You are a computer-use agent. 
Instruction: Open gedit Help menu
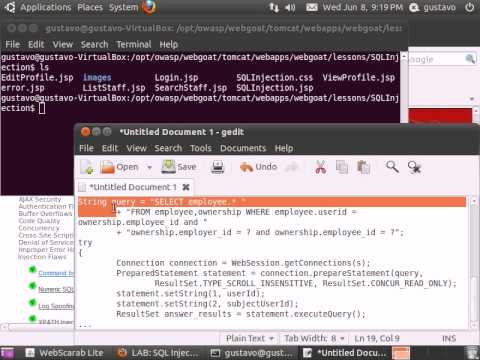point(284,148)
